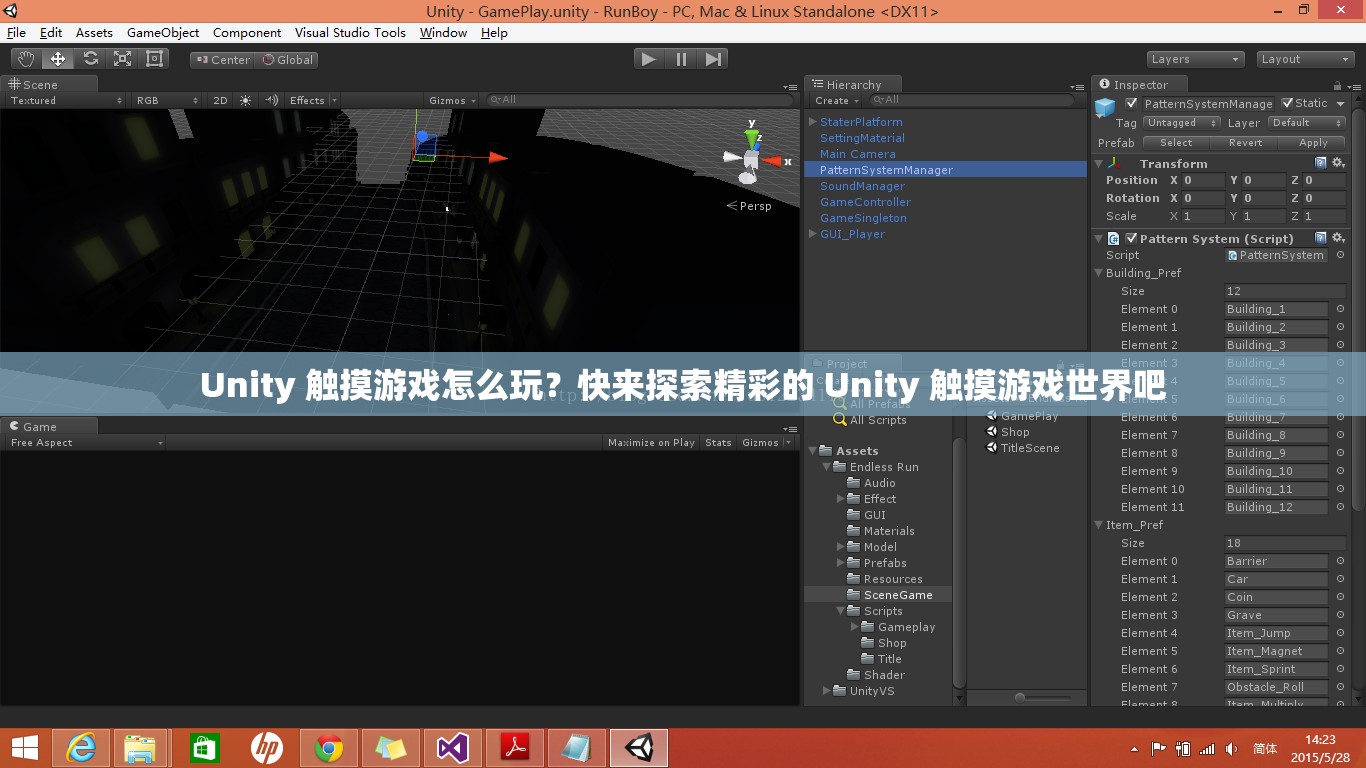Open Transform component help book icon

[1321, 163]
